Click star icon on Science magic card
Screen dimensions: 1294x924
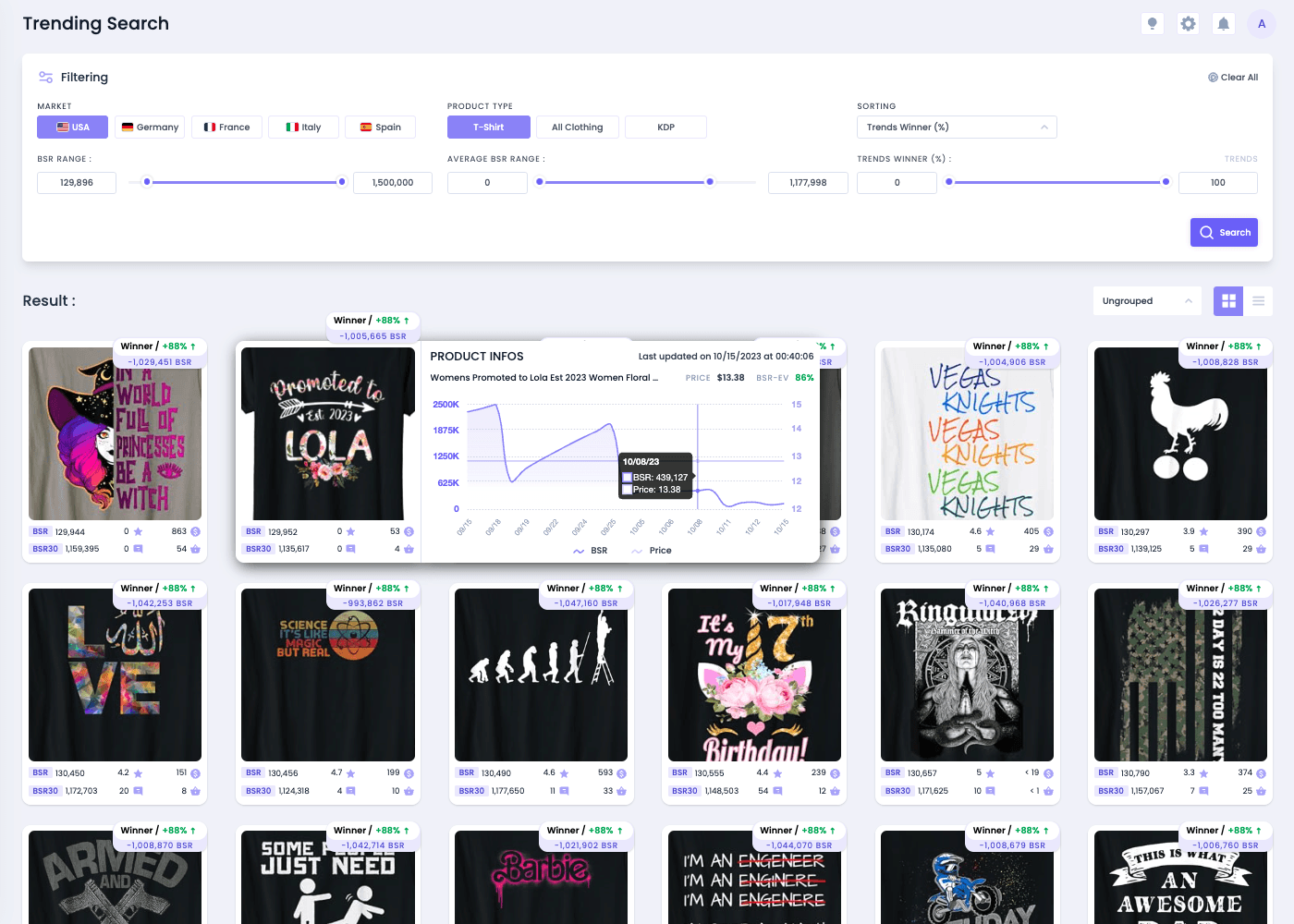coord(350,773)
